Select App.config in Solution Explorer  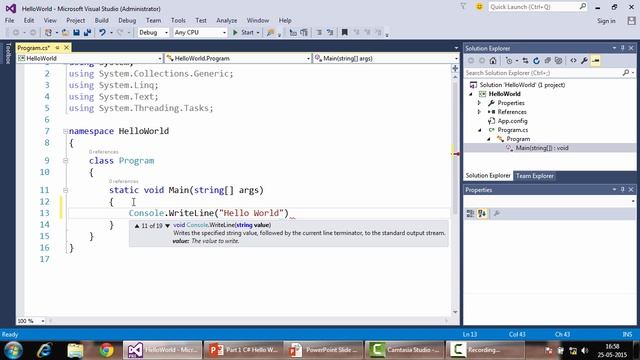coord(512,121)
